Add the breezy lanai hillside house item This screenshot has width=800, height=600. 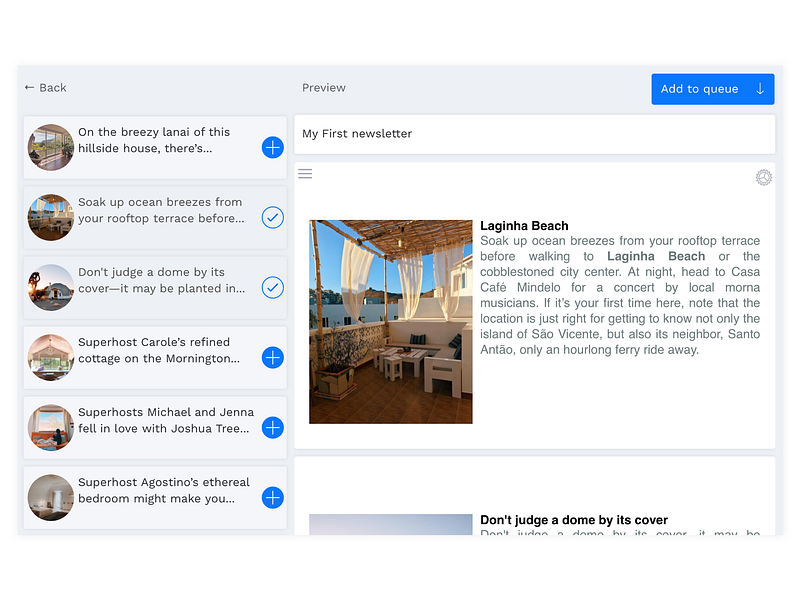(x=272, y=147)
